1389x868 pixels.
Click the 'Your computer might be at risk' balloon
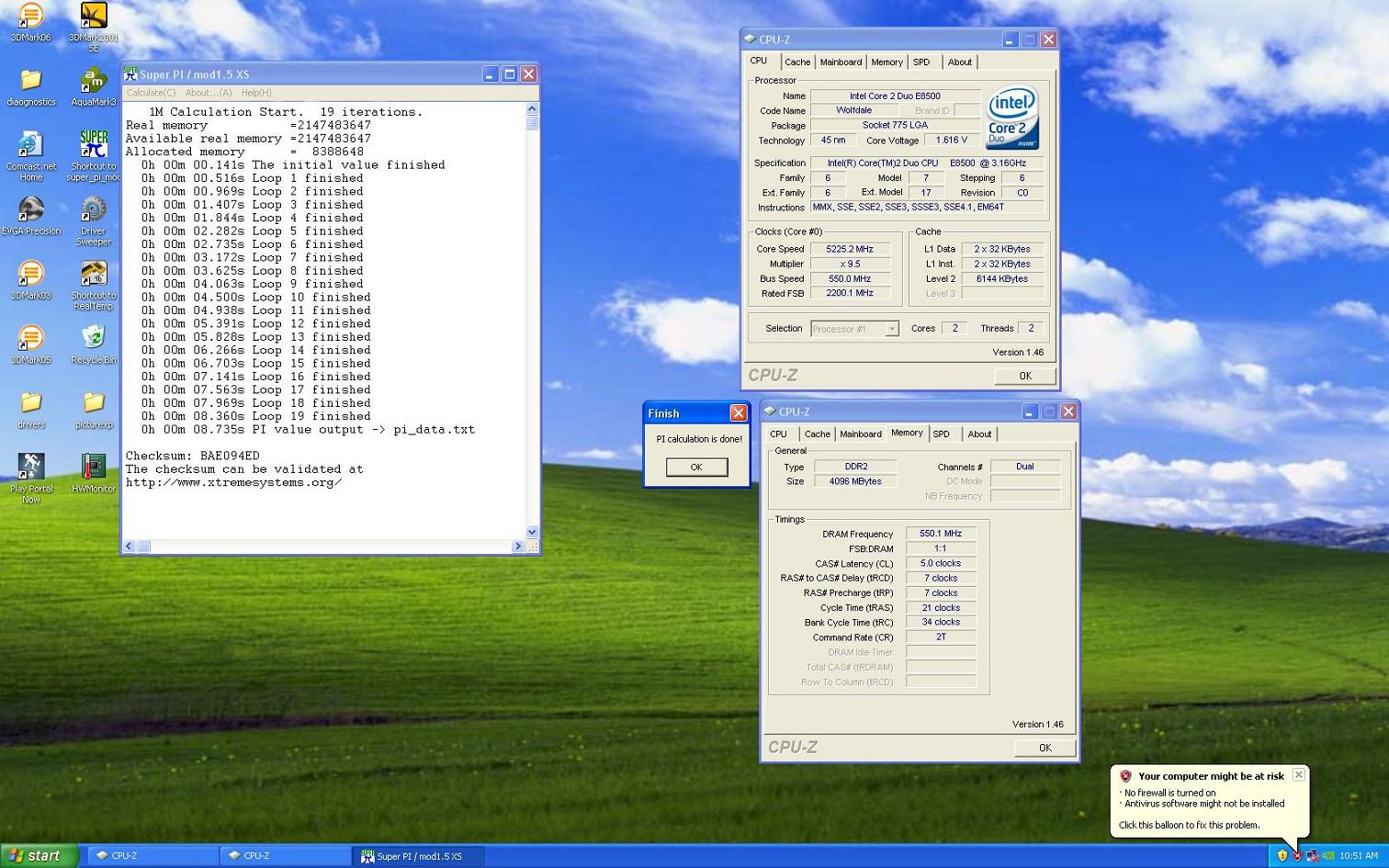point(1210,799)
